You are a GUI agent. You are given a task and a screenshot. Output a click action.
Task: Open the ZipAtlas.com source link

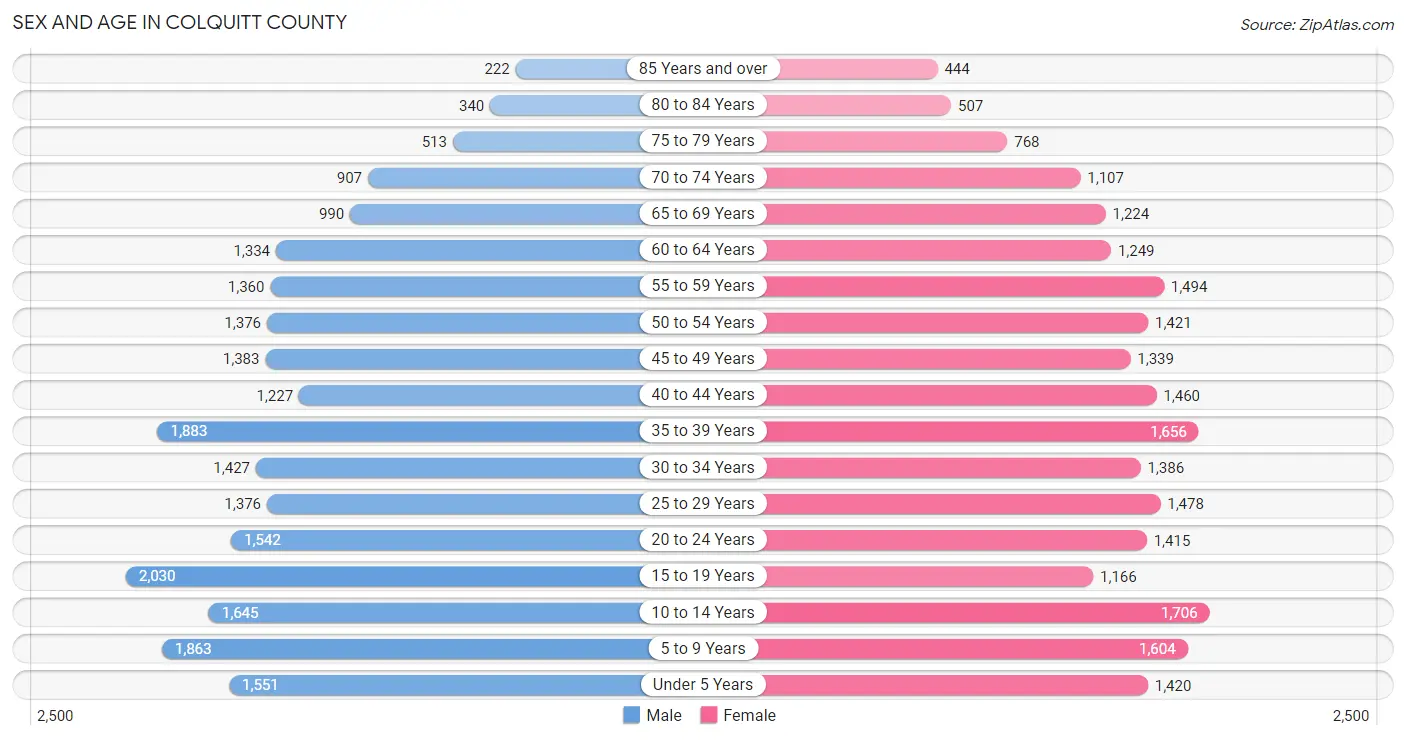(x=1316, y=24)
